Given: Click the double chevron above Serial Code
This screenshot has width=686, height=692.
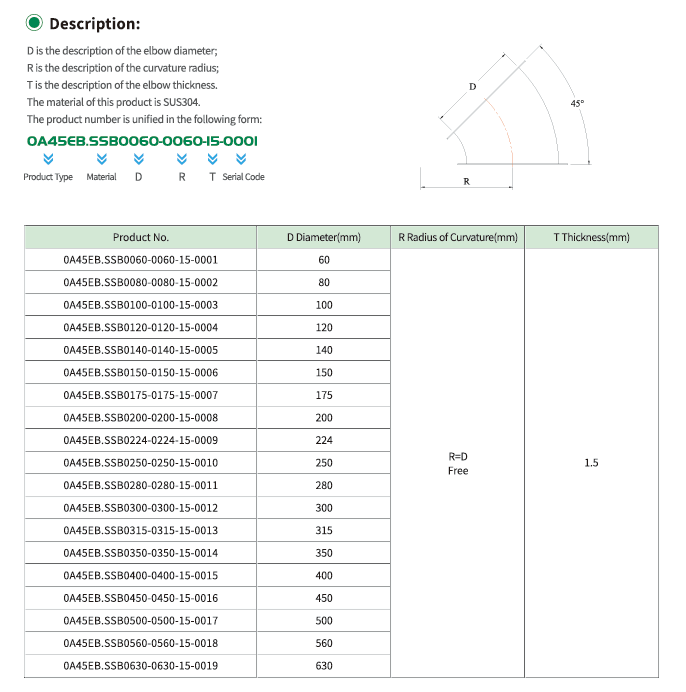Looking at the screenshot, I should 241,159.
